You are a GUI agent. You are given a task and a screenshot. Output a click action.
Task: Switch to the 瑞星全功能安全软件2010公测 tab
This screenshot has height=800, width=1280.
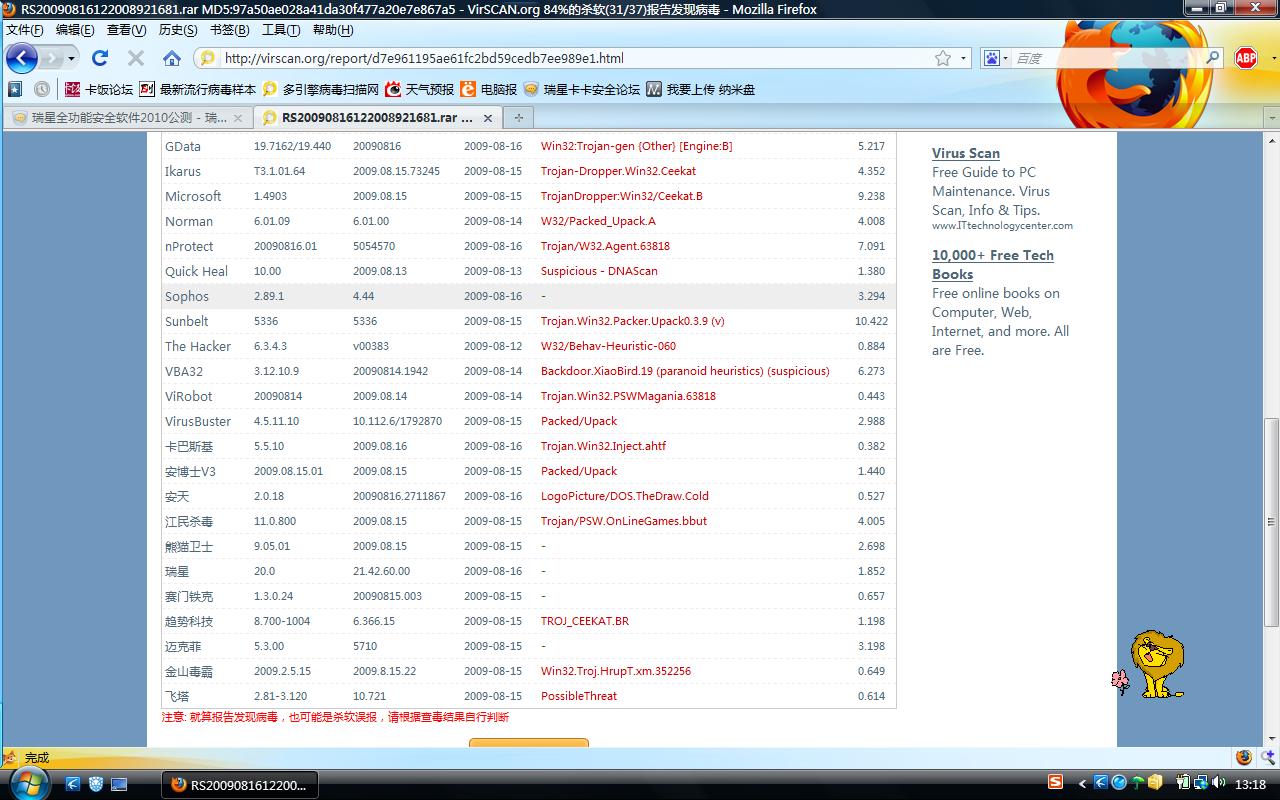(127, 118)
